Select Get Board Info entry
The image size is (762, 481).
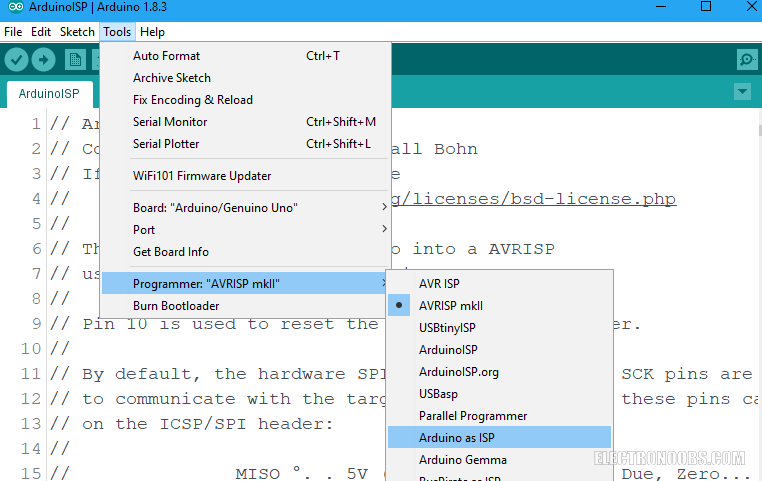(x=245, y=252)
